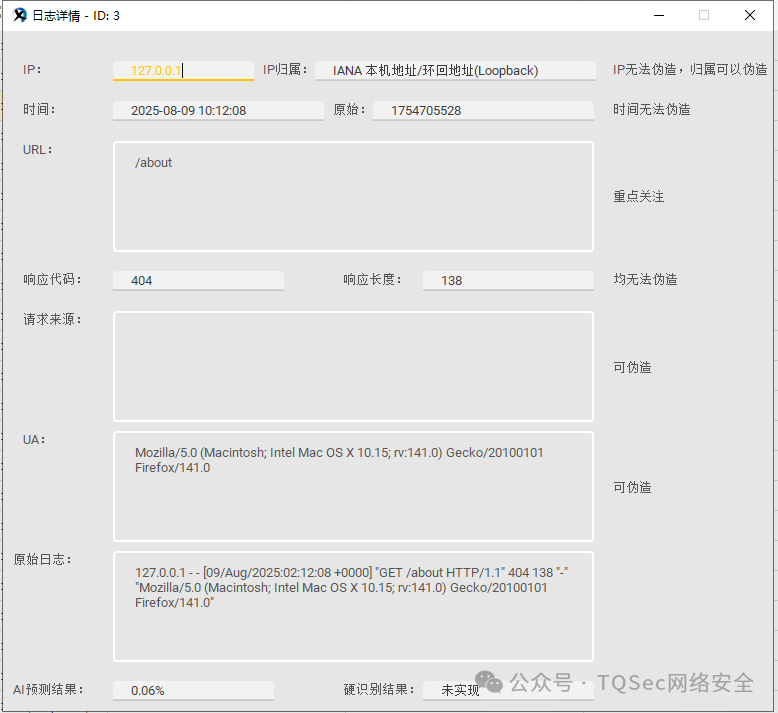The height and width of the screenshot is (713, 778).
Task: Click the maximize button in the title bar
Action: tap(704, 15)
